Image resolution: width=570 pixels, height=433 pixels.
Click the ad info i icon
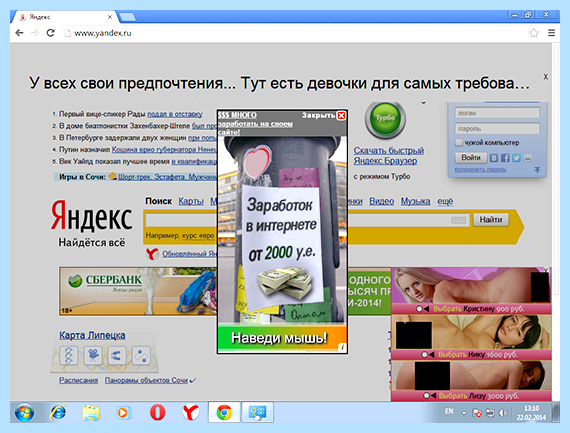click(x=342, y=348)
